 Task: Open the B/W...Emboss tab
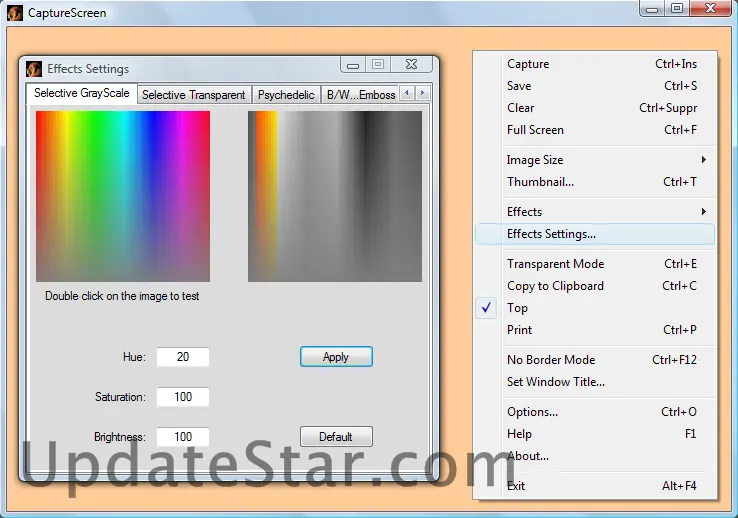click(x=361, y=95)
